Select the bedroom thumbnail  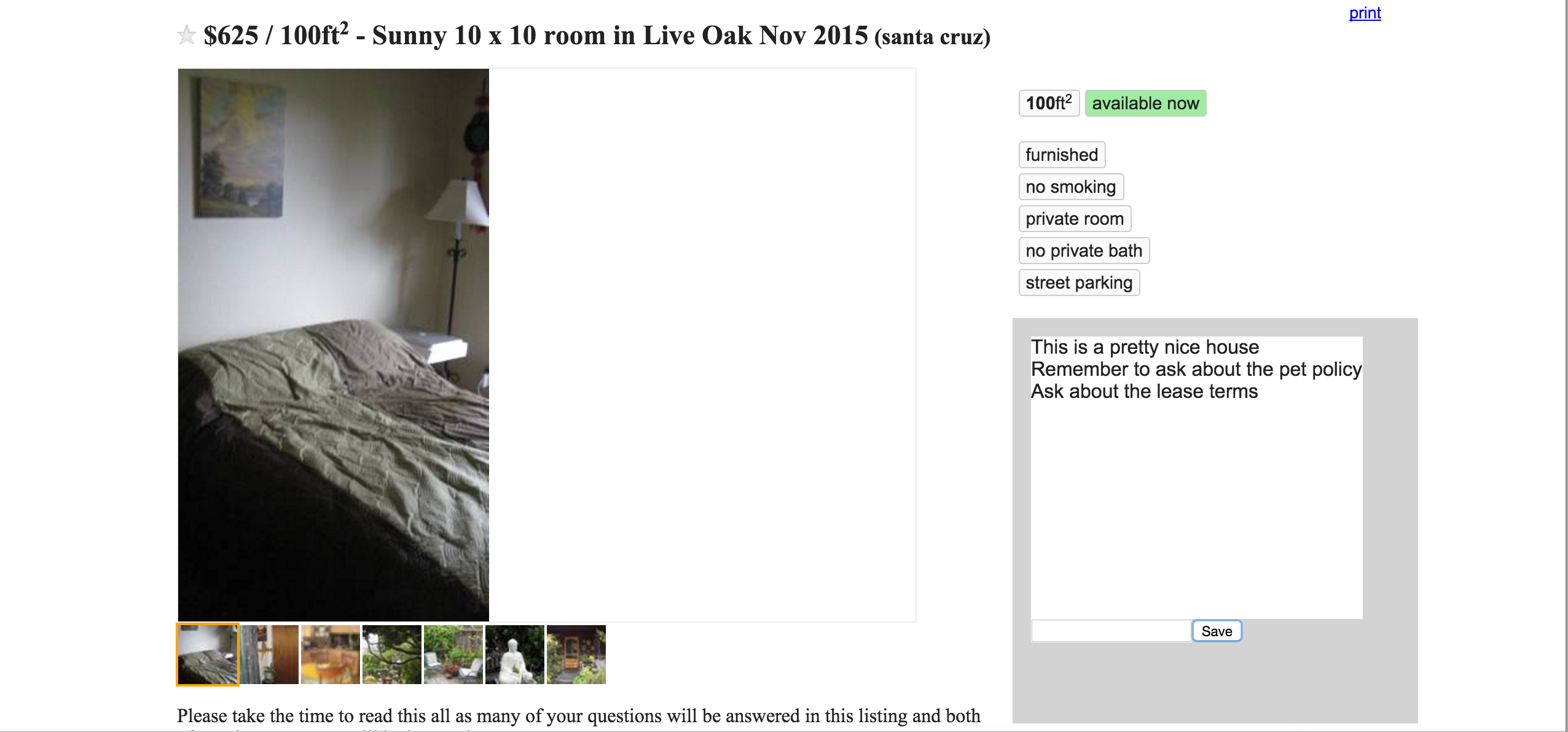coord(208,655)
